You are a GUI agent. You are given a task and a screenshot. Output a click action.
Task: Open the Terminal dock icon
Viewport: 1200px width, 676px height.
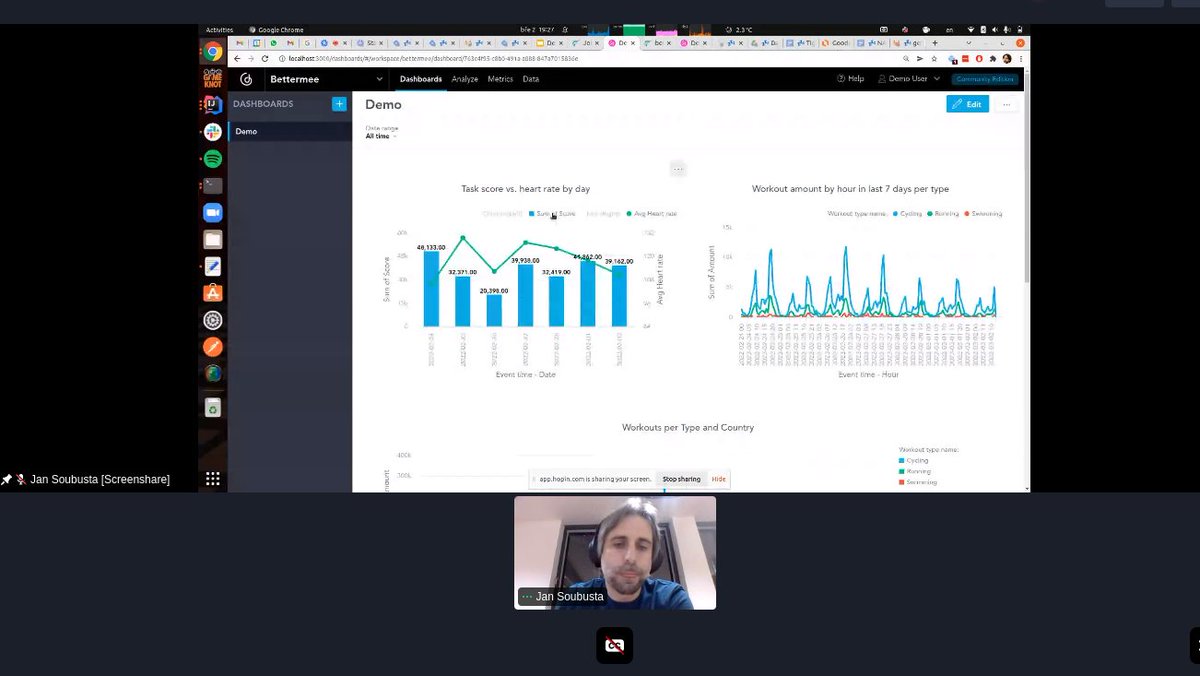[x=212, y=186]
